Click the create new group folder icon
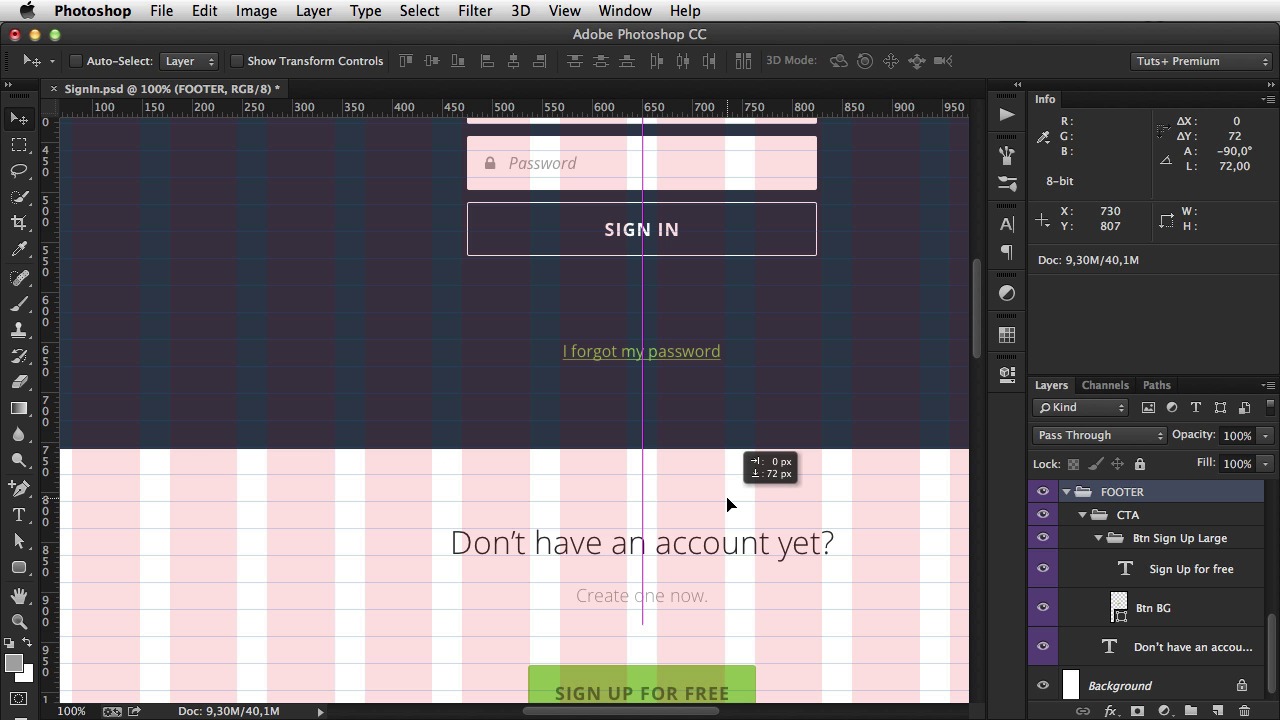 tap(1191, 711)
